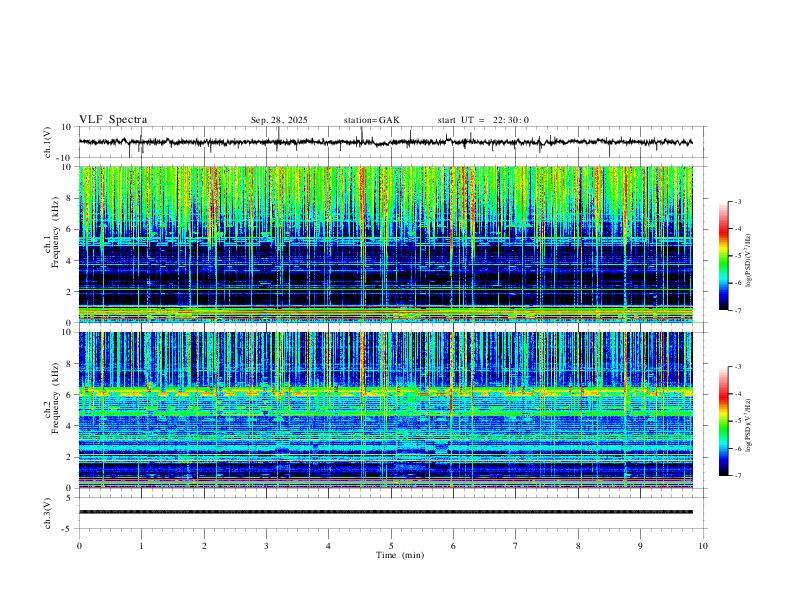Image resolution: width=792 pixels, height=612 pixels.
Task: Select the station=GAK label
Action: (x=371, y=120)
